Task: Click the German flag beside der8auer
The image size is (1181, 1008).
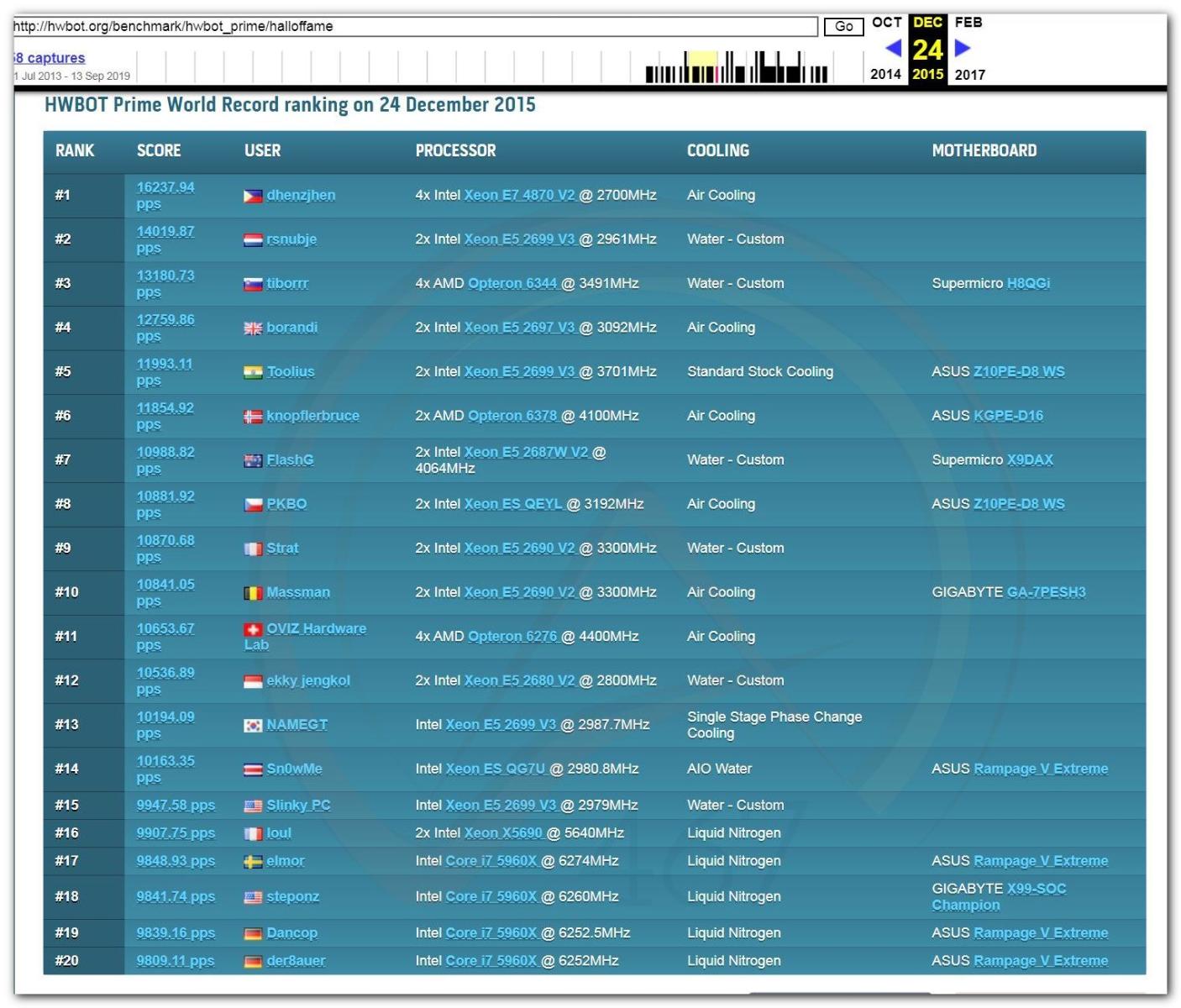Action: click(253, 962)
